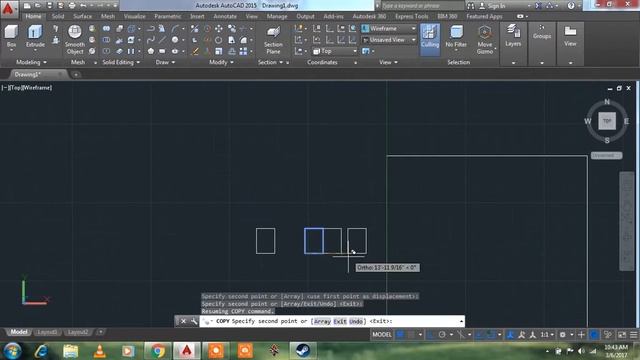Screen dimensions: 640x360
Task: Open the AutoCAD application menu button
Action: (x=9, y=9)
